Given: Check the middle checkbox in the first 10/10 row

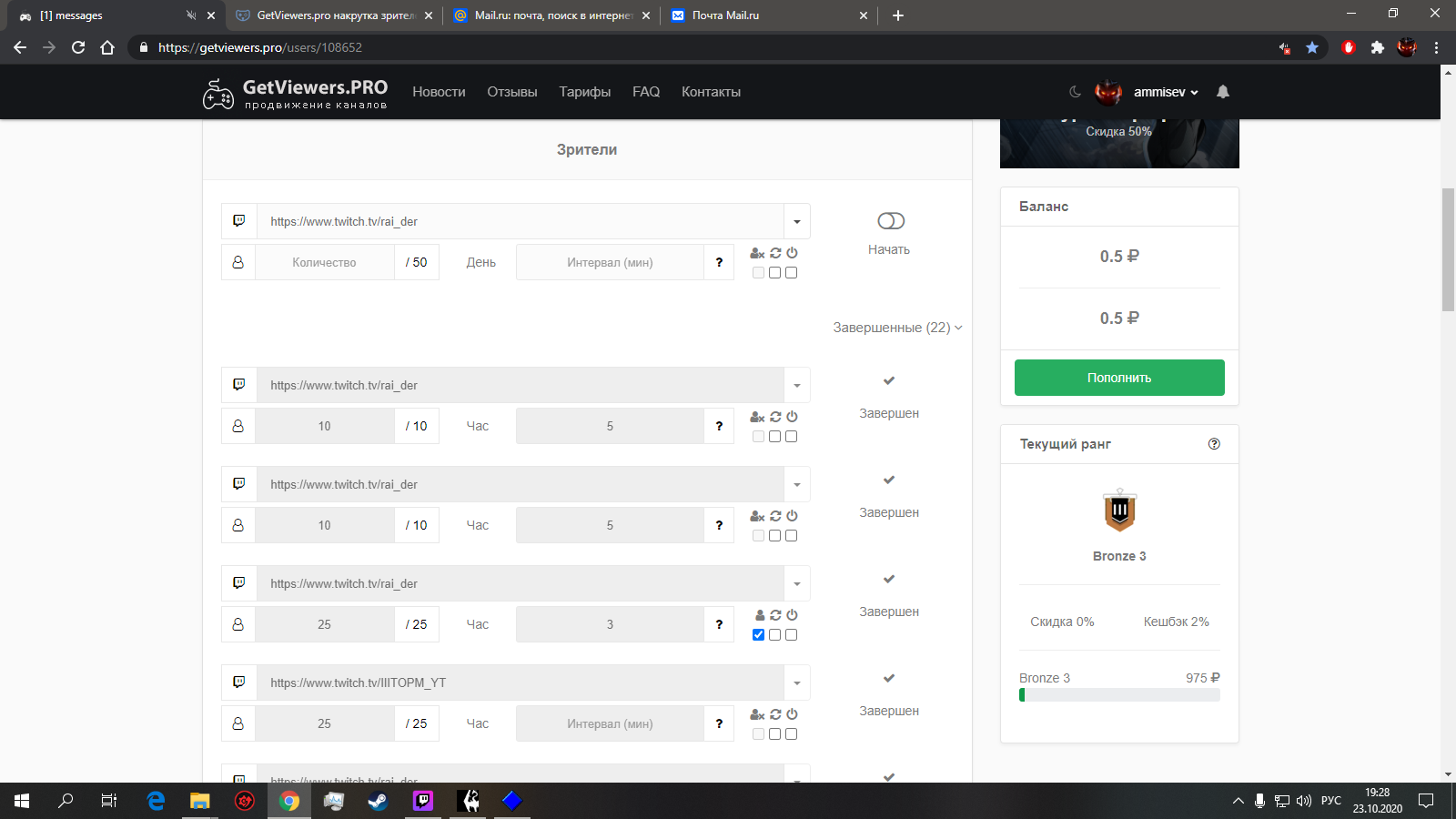Looking at the screenshot, I should click(774, 437).
